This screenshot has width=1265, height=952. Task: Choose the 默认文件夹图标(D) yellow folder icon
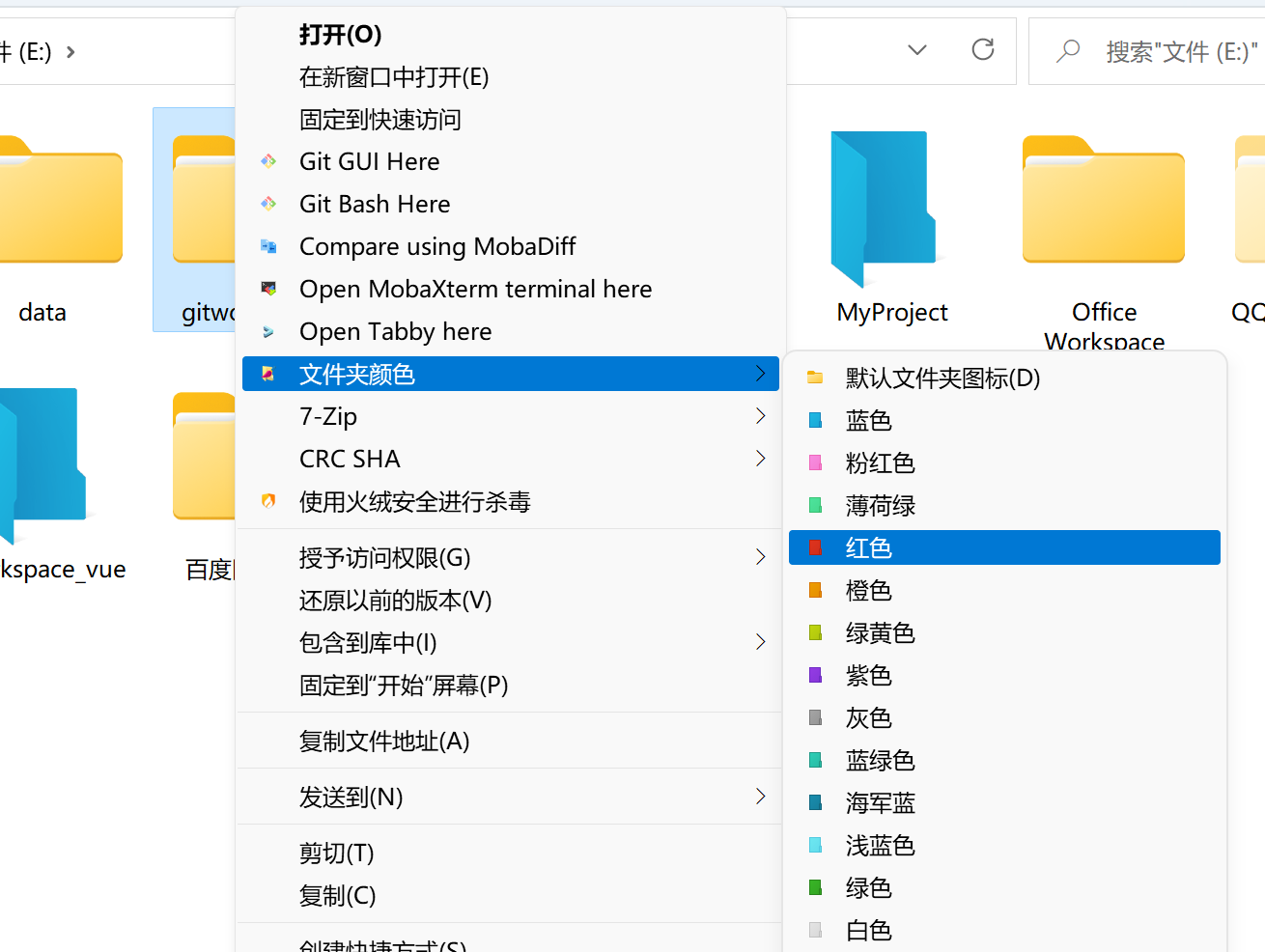pos(815,378)
